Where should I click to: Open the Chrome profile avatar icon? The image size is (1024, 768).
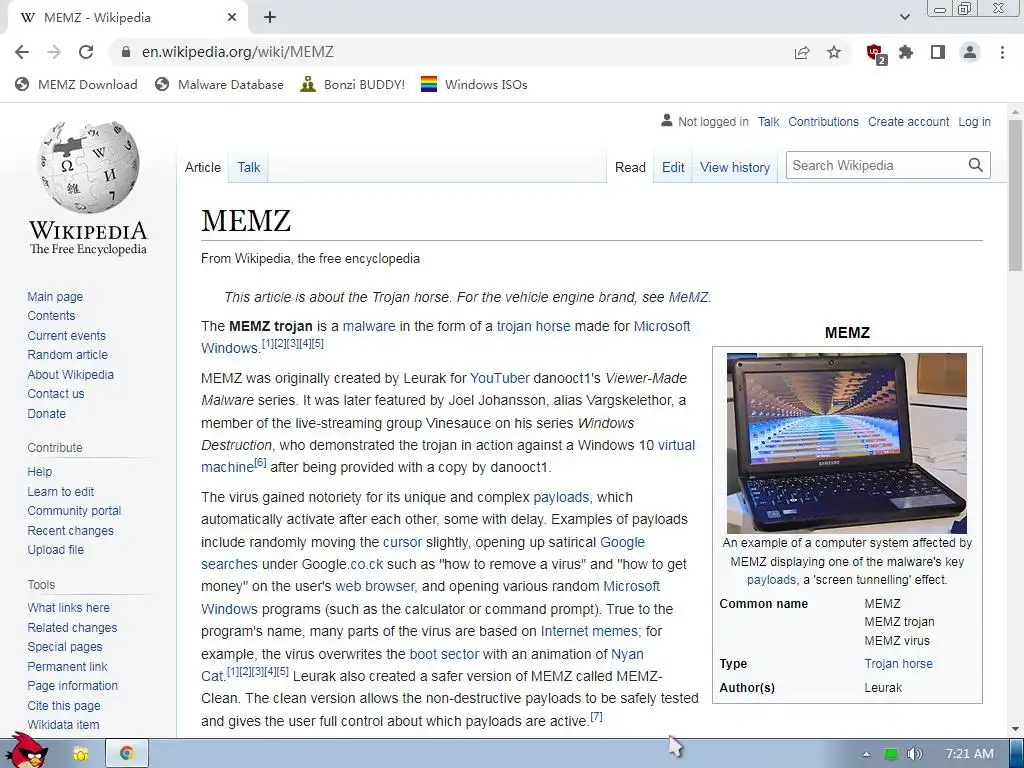coord(970,52)
